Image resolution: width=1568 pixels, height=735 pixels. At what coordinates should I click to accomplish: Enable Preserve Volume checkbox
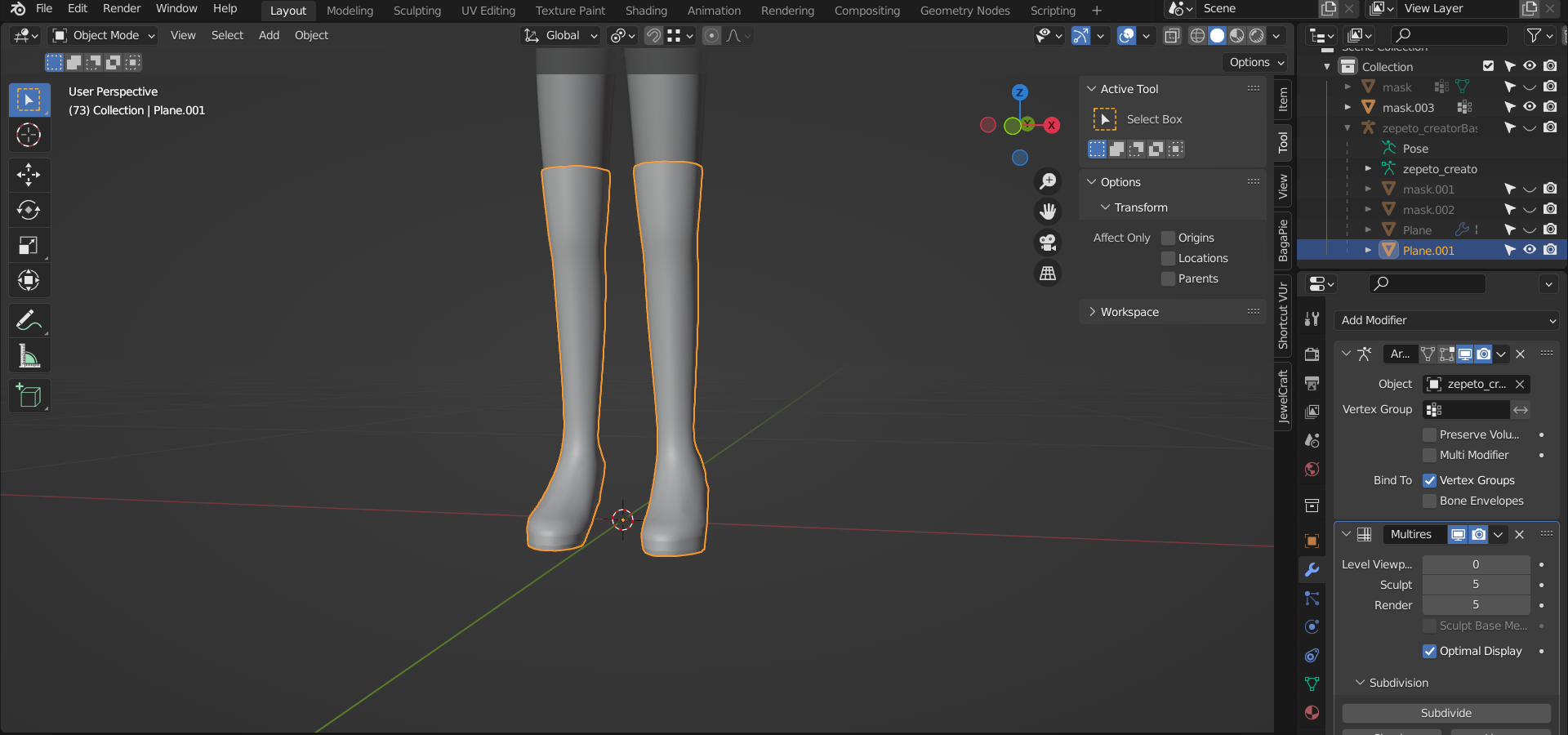[x=1429, y=434]
